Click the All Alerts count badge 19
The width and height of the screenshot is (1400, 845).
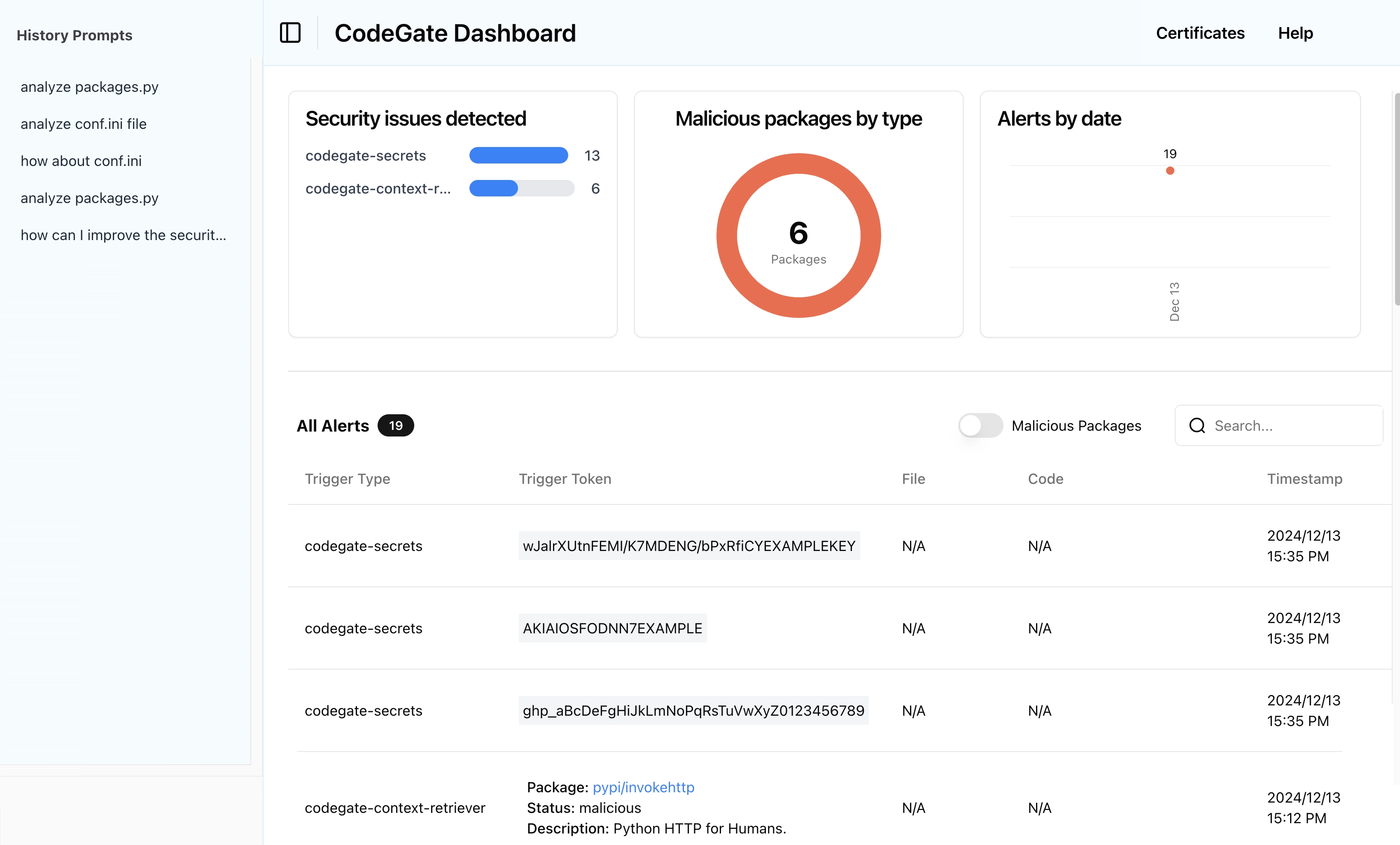[x=394, y=425]
